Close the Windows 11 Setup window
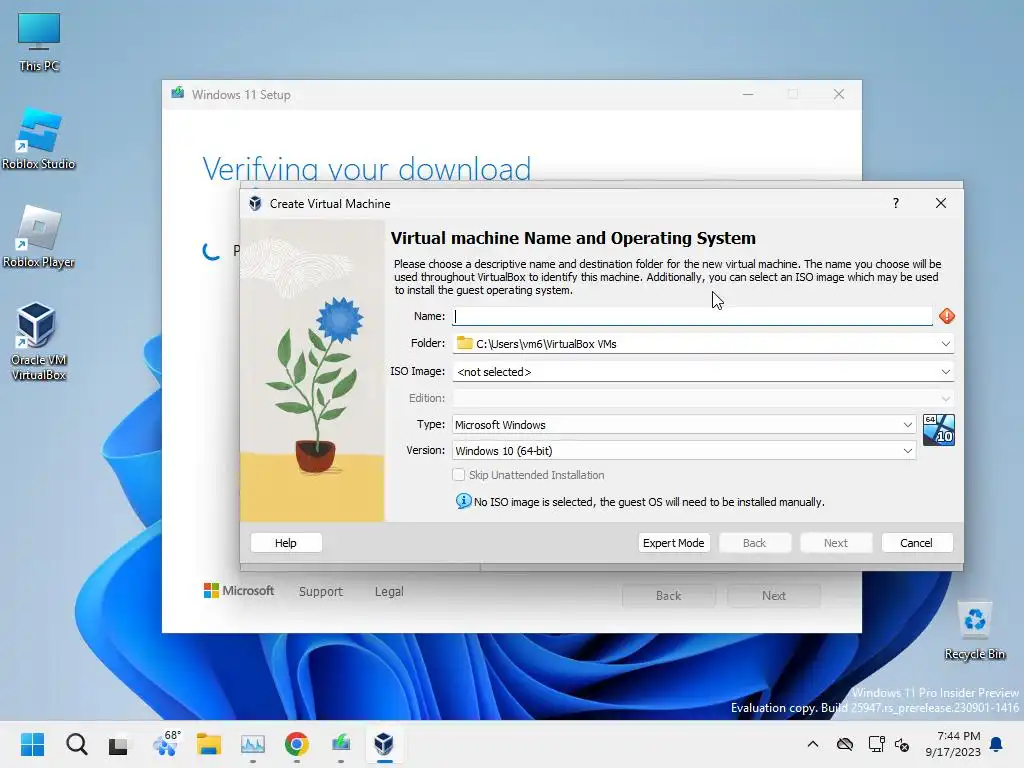This screenshot has height=768, width=1024. tap(839, 94)
